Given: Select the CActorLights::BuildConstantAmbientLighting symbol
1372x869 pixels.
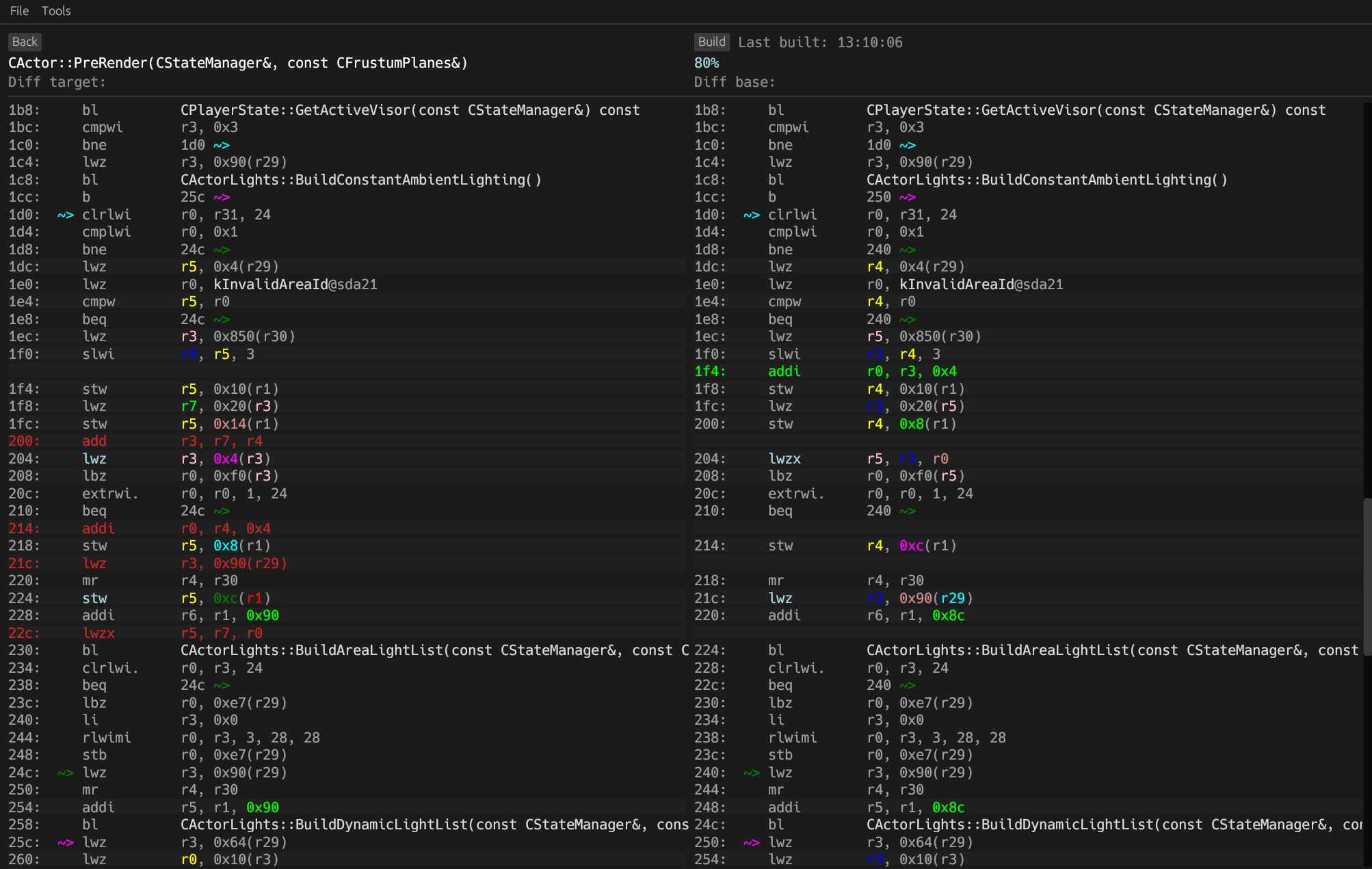Looking at the screenshot, I should pyautogui.click(x=360, y=179).
